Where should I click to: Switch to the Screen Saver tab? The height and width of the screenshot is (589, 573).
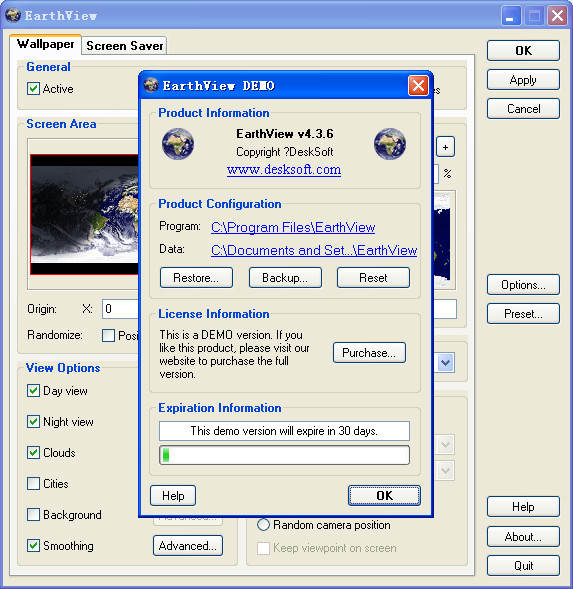click(x=124, y=45)
